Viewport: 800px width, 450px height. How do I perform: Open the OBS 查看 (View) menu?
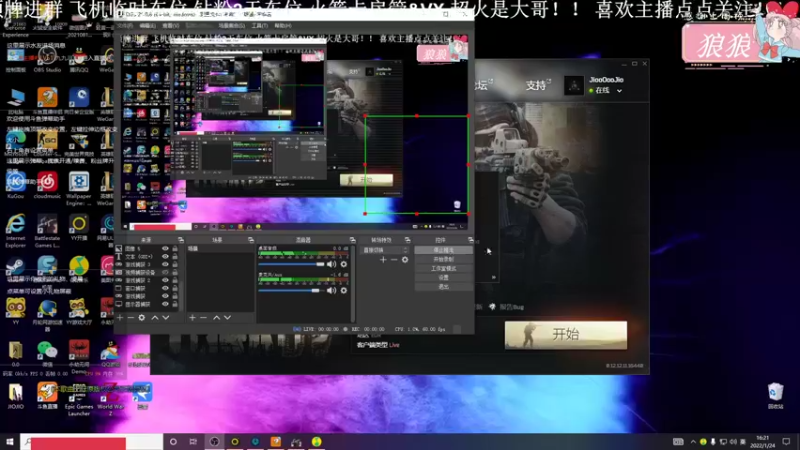click(x=170, y=26)
